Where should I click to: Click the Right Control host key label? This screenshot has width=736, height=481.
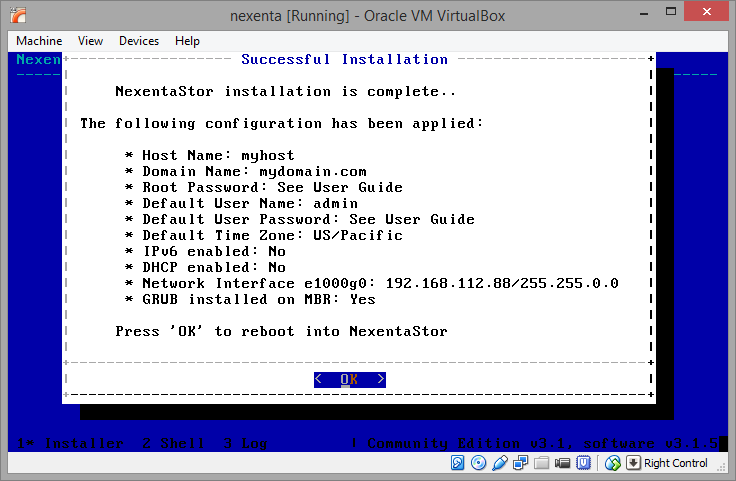coord(675,463)
